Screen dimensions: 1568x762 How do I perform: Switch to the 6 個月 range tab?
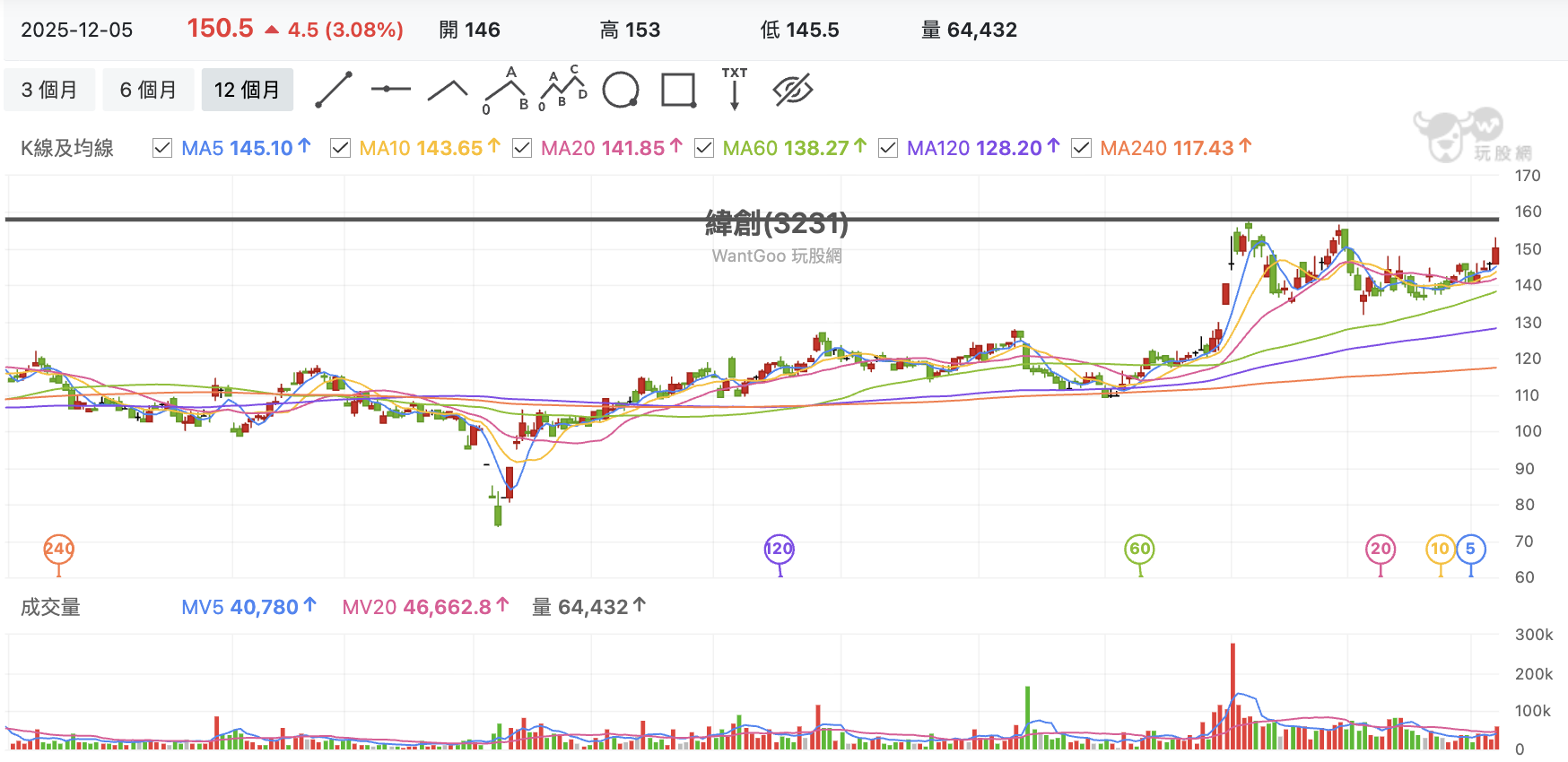[148, 90]
